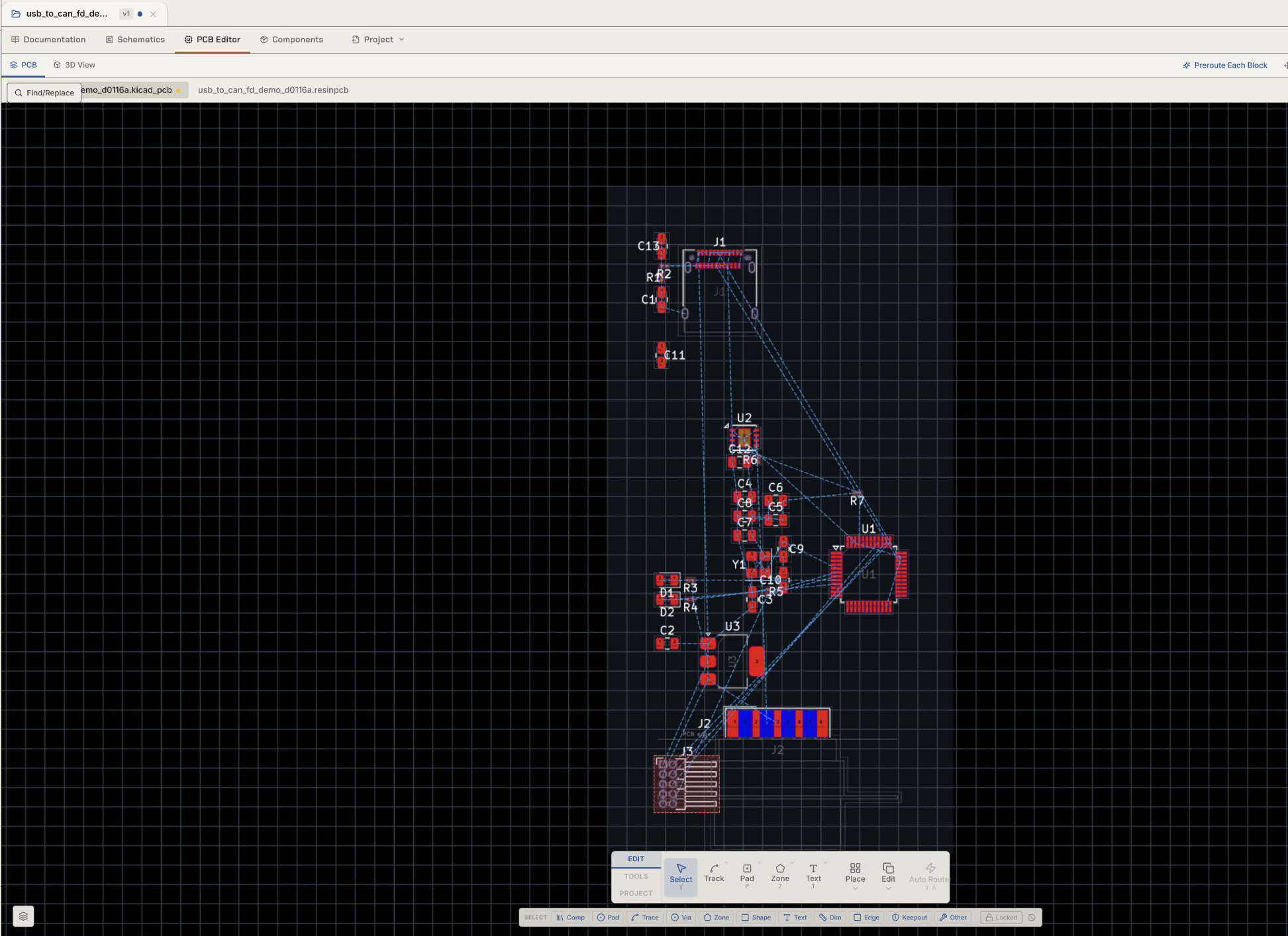The image size is (1288, 936).
Task: Click the disable-all selection filter icon
Action: point(1032,917)
